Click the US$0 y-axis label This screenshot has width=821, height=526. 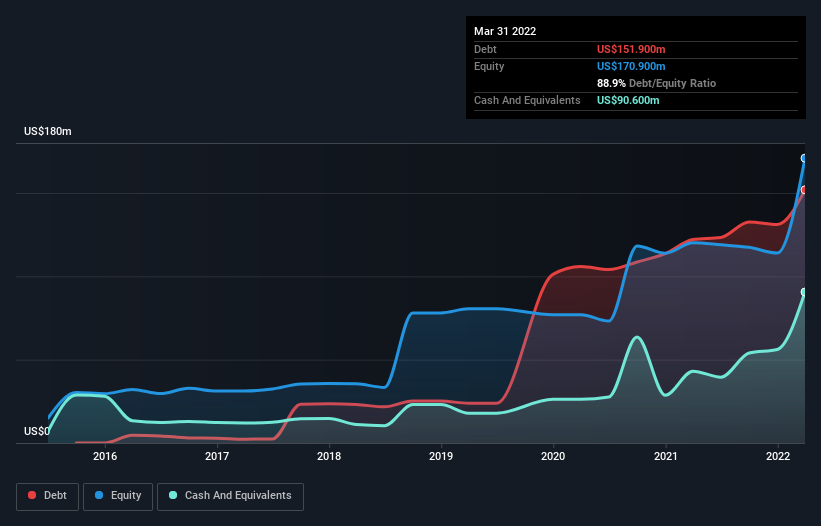coord(37,431)
